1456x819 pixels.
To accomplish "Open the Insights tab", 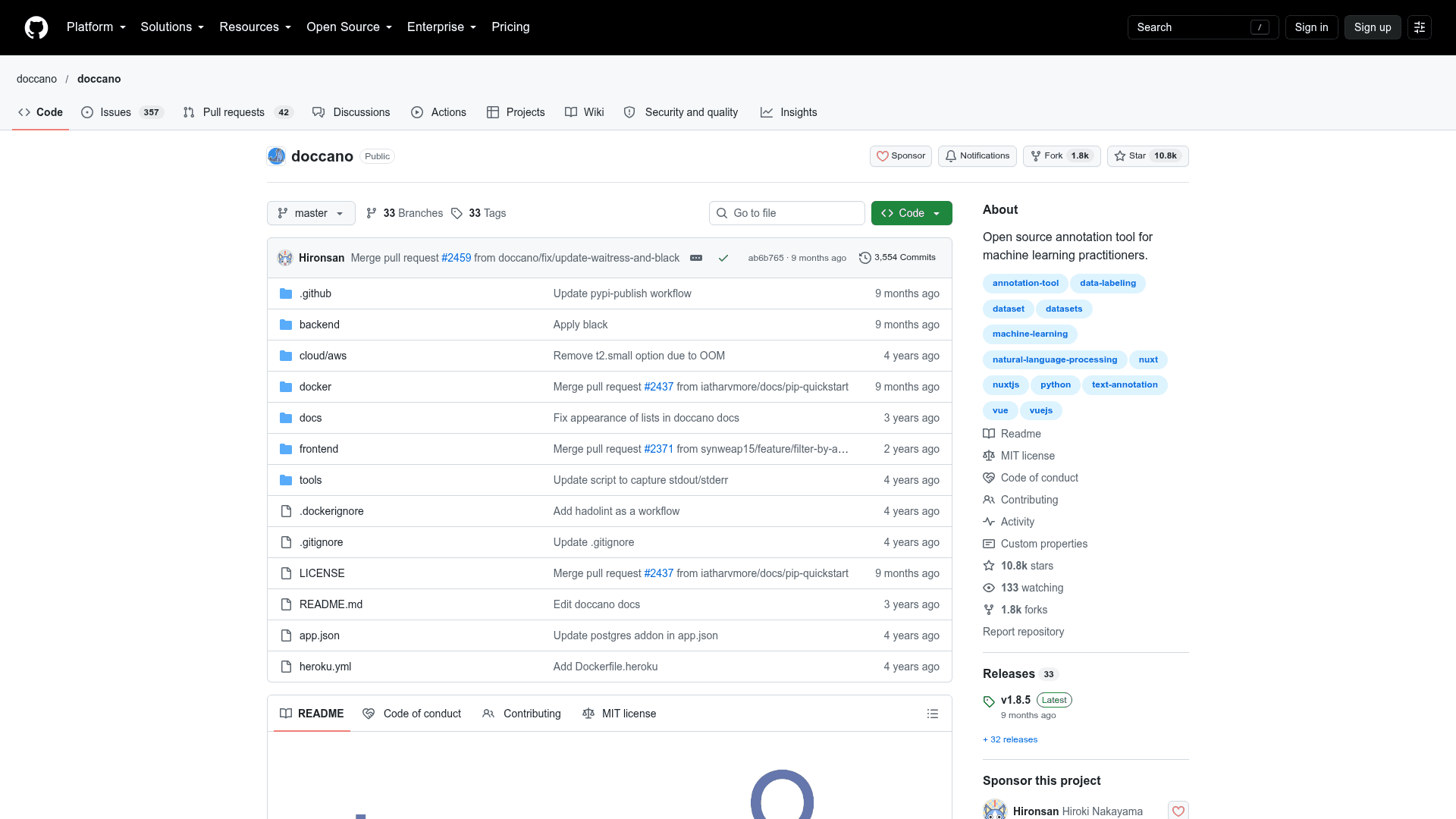I will (789, 112).
